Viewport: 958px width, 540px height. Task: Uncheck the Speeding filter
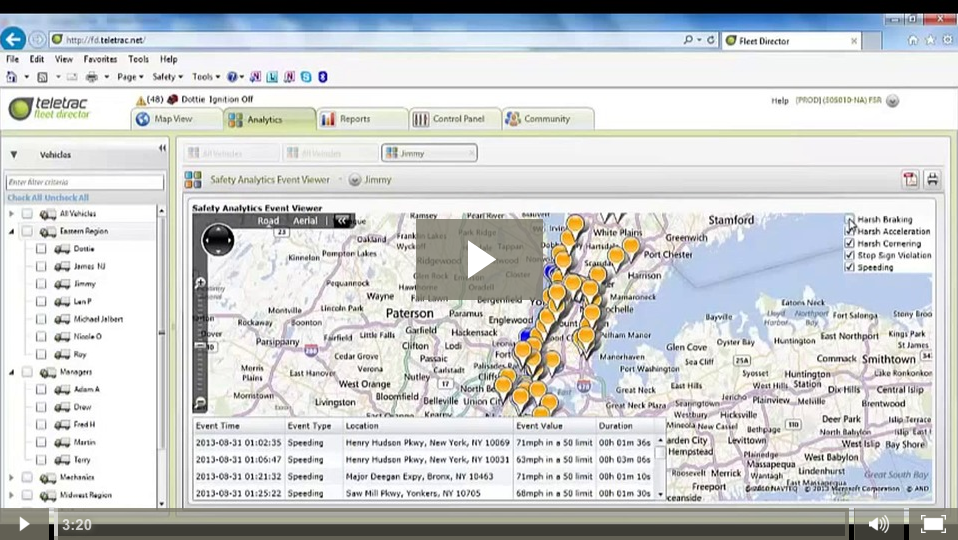click(x=849, y=267)
